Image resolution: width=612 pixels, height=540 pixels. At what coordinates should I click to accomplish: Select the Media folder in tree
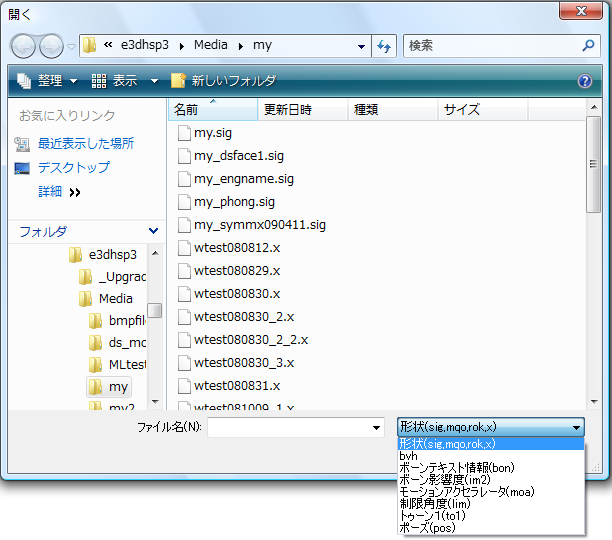(116, 299)
